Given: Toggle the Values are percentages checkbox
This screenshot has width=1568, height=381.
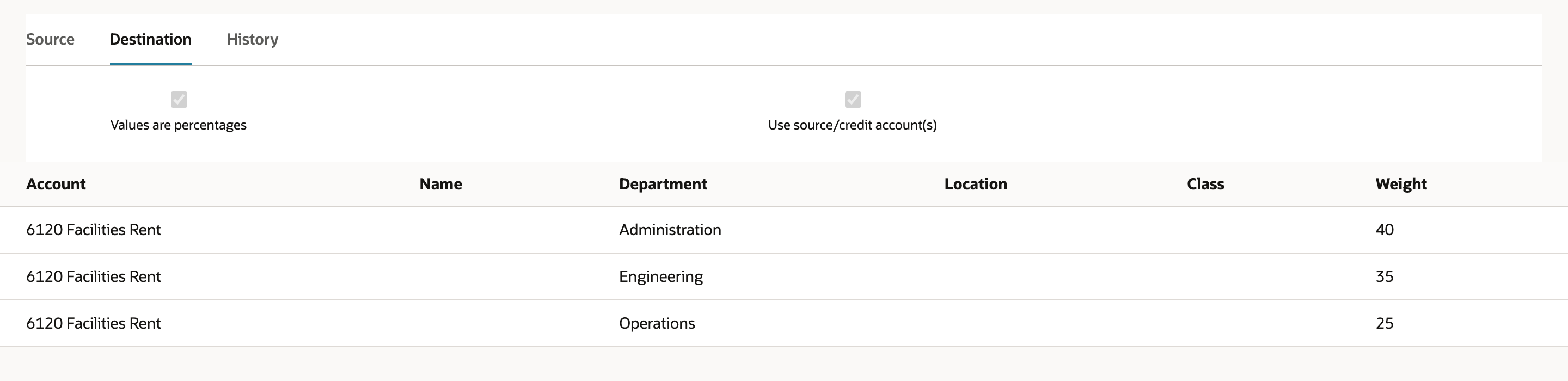Looking at the screenshot, I should [179, 99].
